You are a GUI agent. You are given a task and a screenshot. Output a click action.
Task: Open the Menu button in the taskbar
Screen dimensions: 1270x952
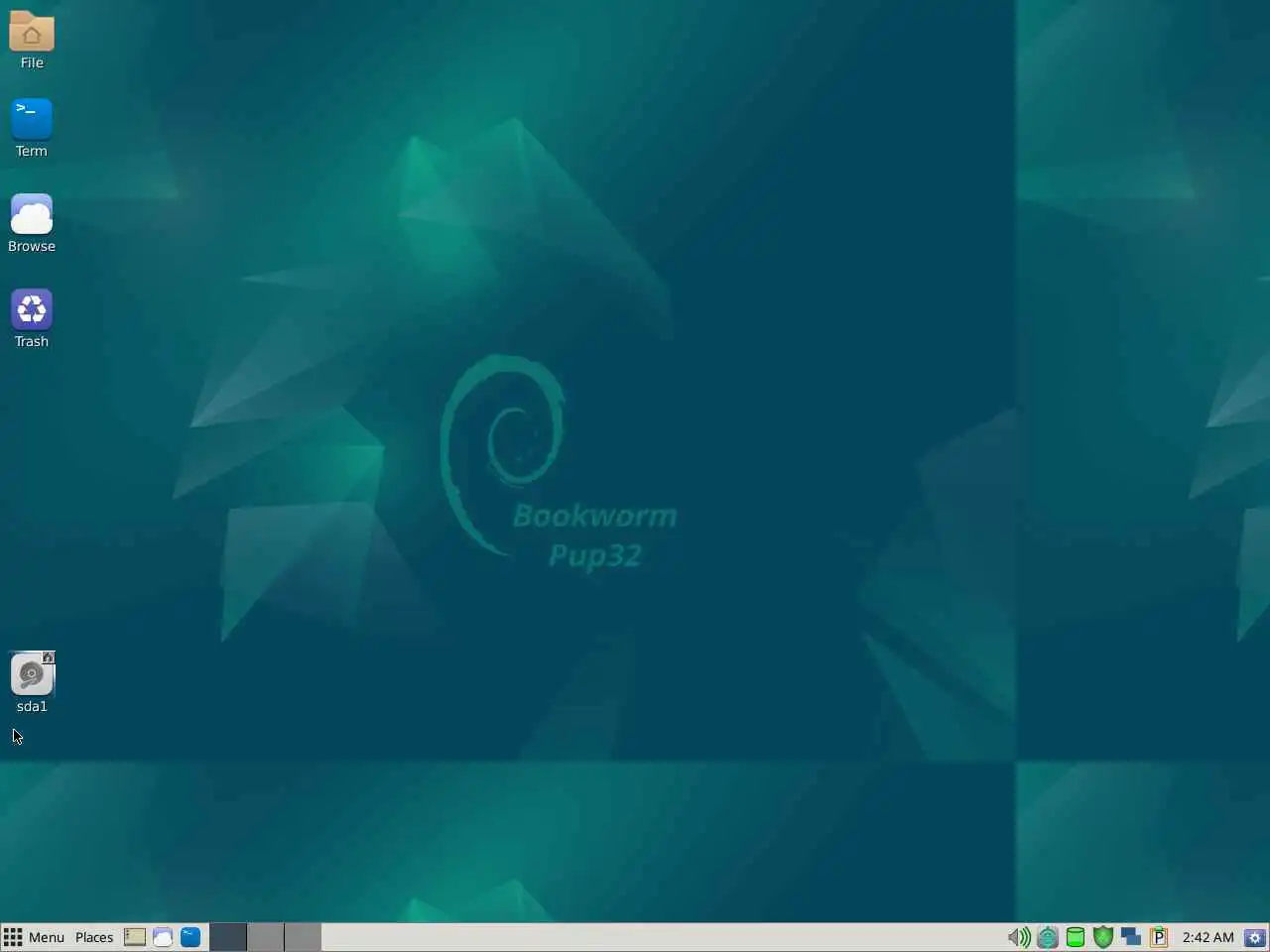point(34,937)
